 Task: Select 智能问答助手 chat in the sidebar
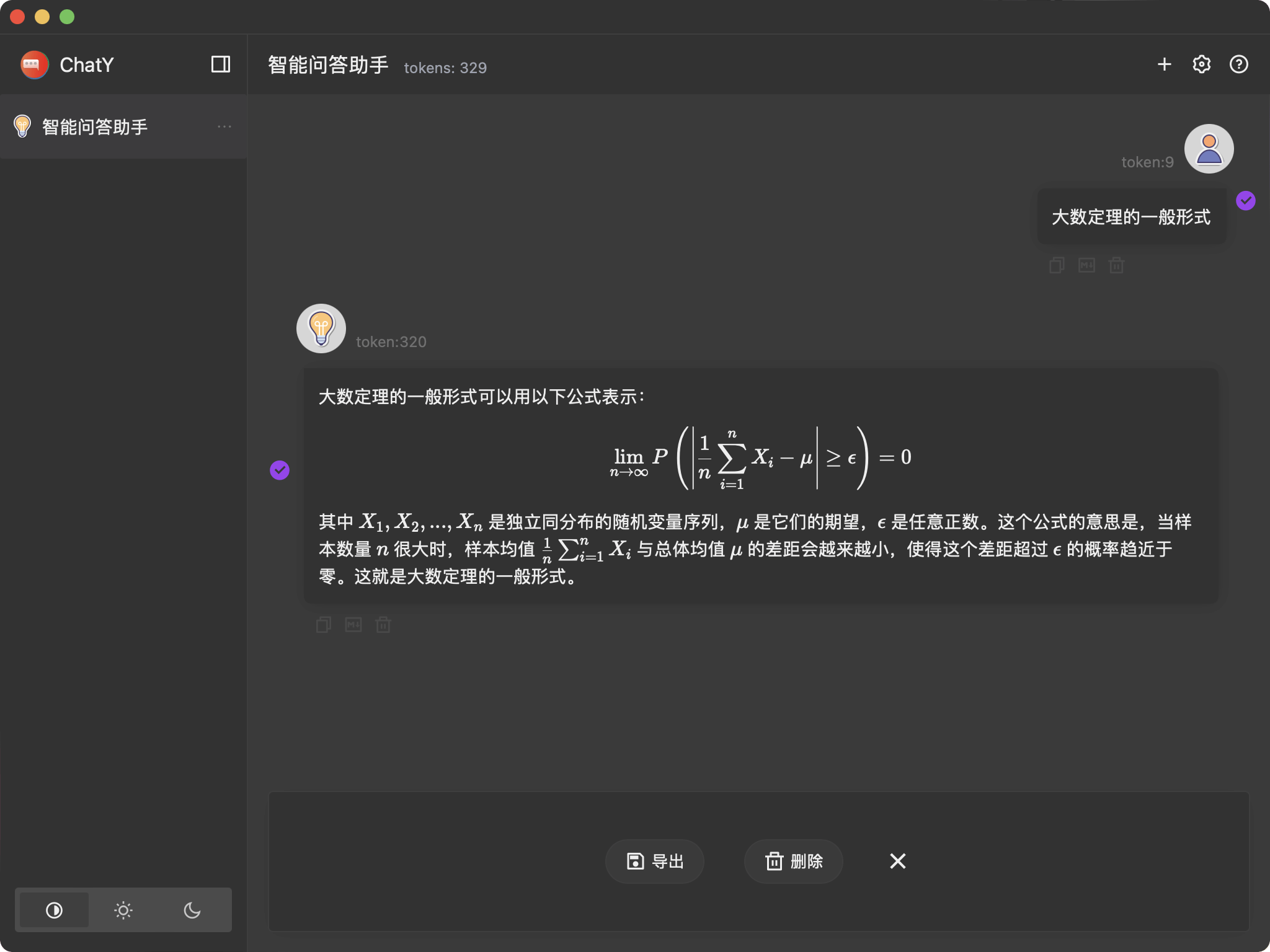pyautogui.click(x=95, y=127)
